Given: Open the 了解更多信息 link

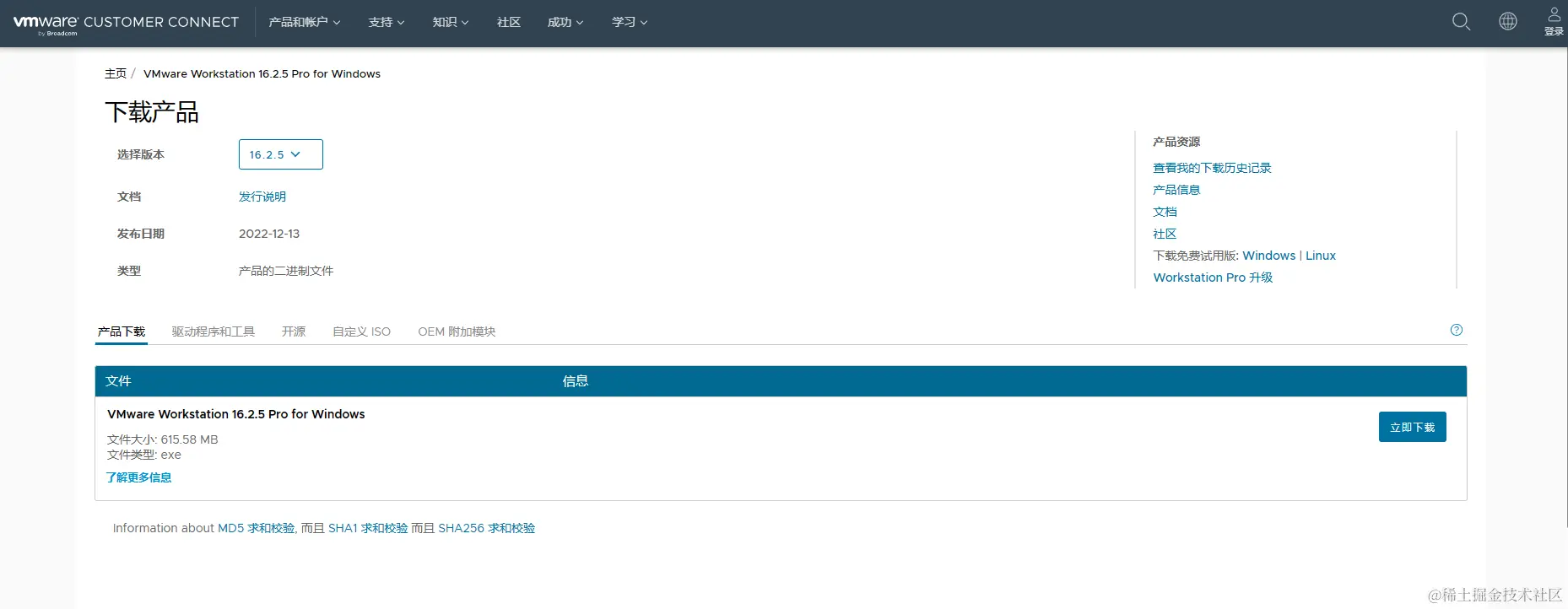Looking at the screenshot, I should 139,477.
